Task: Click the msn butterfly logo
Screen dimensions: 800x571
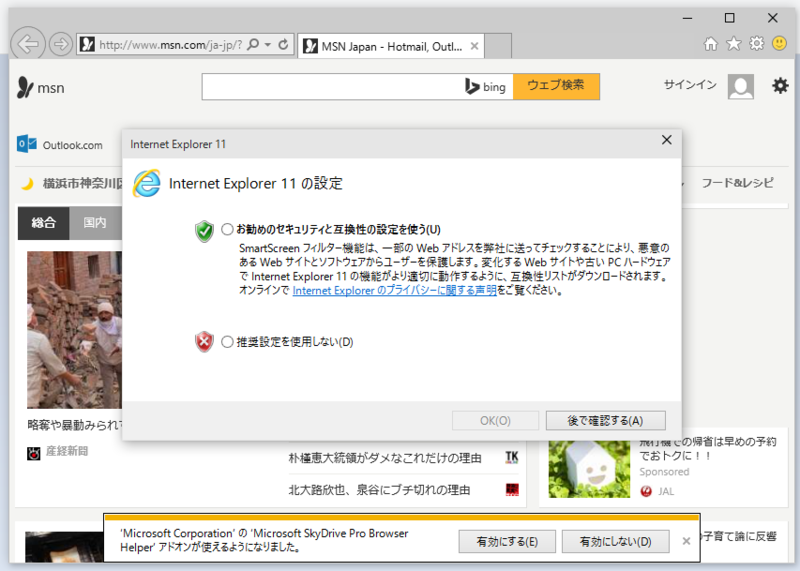Action: [x=25, y=87]
